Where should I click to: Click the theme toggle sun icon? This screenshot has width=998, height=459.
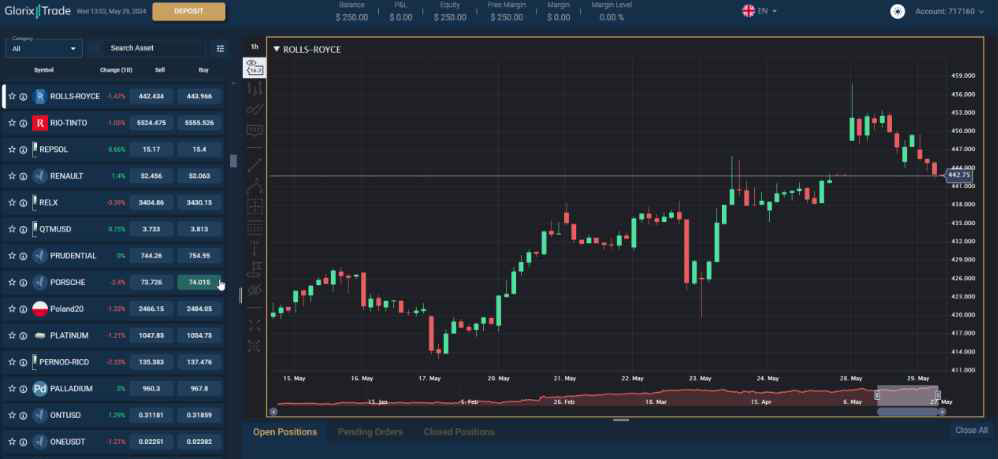click(897, 11)
